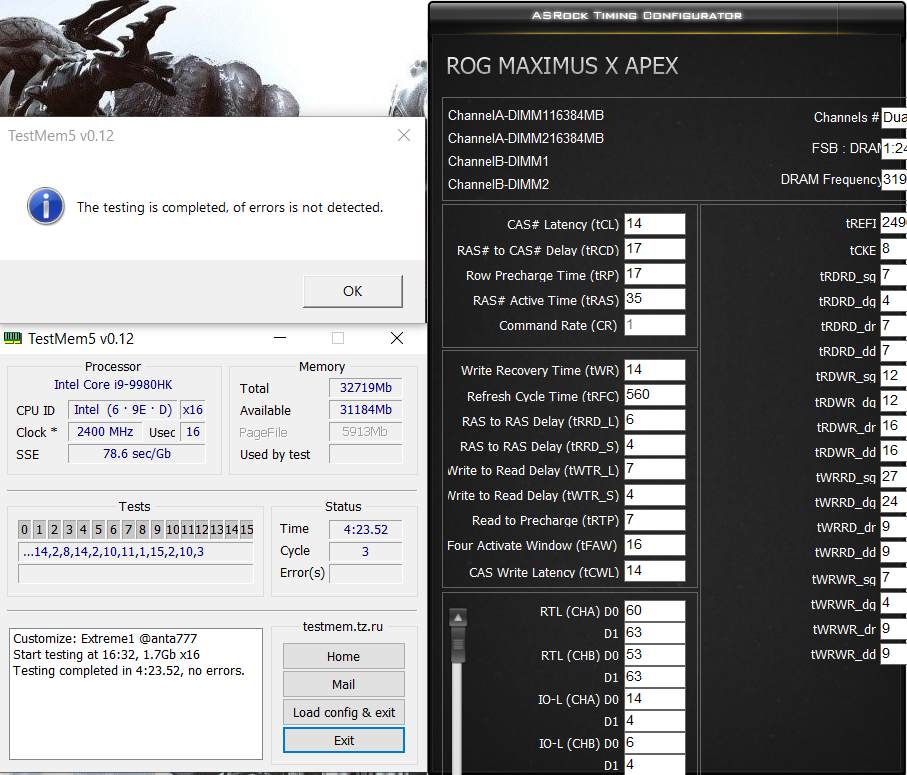The width and height of the screenshot is (907, 775).
Task: Click the ROG MAXIMUS X APEX heading
Action: click(562, 66)
